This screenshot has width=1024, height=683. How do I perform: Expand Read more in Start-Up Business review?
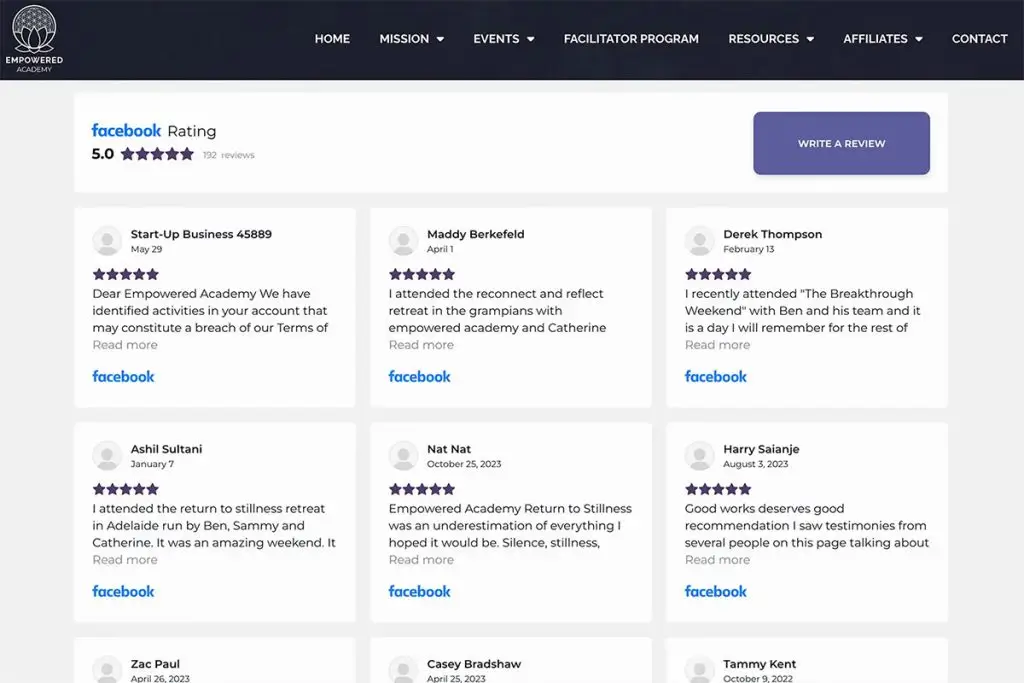tap(125, 345)
